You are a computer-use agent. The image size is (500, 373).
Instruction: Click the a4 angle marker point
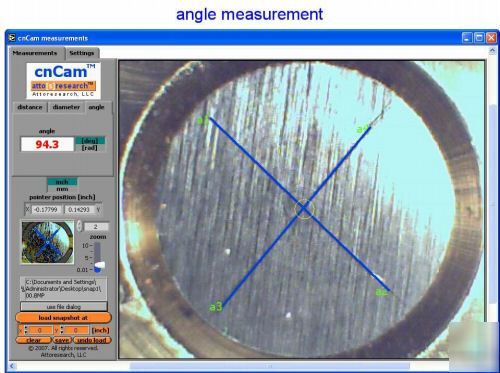[x=363, y=128]
